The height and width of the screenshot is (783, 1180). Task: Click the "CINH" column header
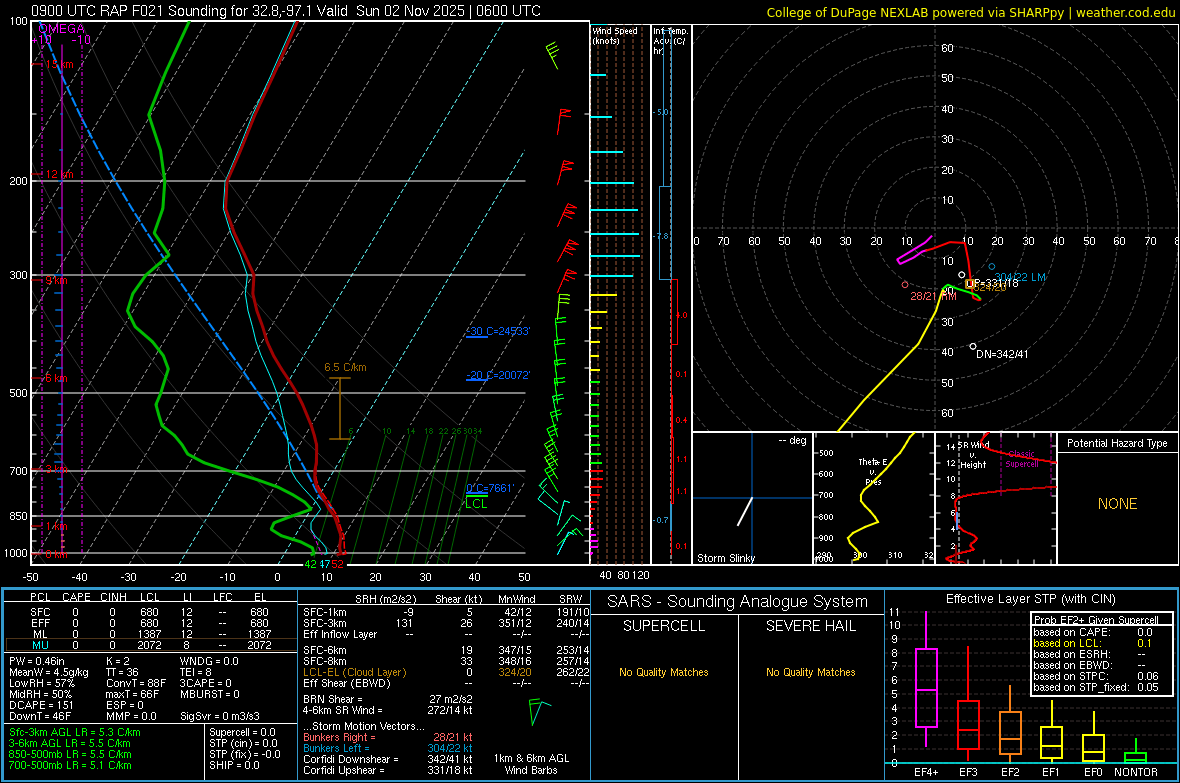pos(113,597)
